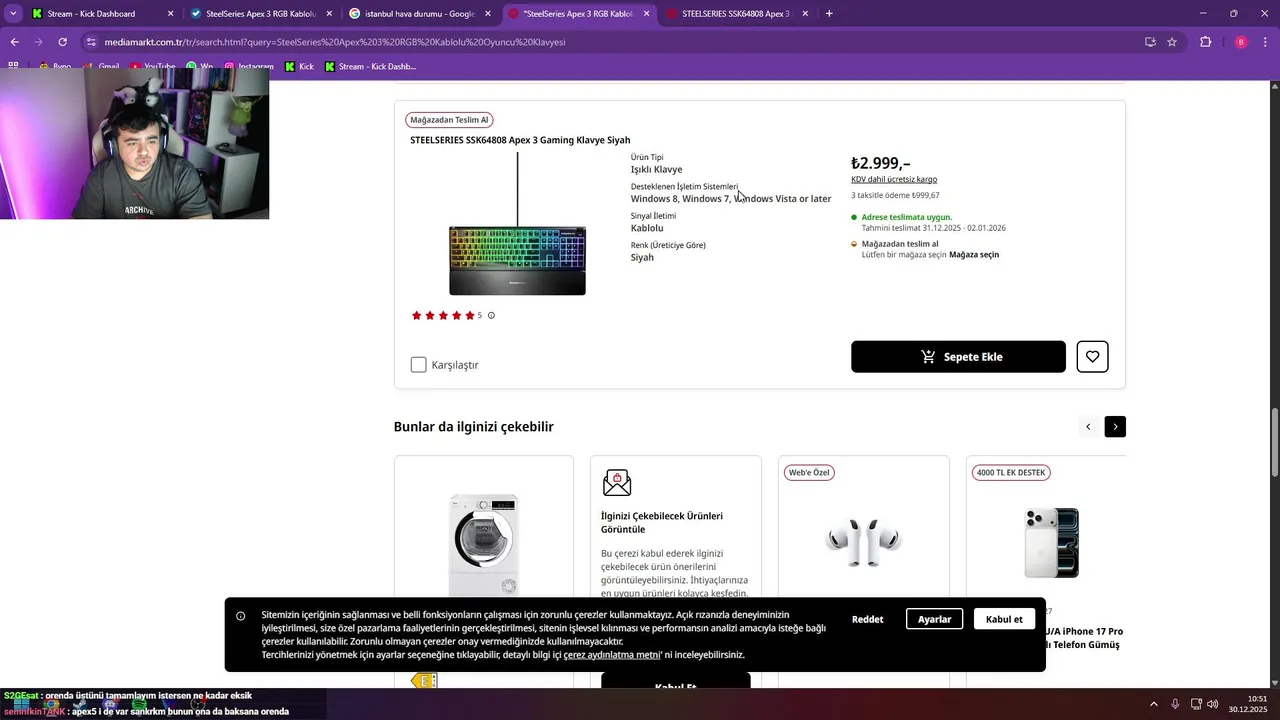Open the iPhone 17 Pro product thumbnail

tap(1052, 543)
